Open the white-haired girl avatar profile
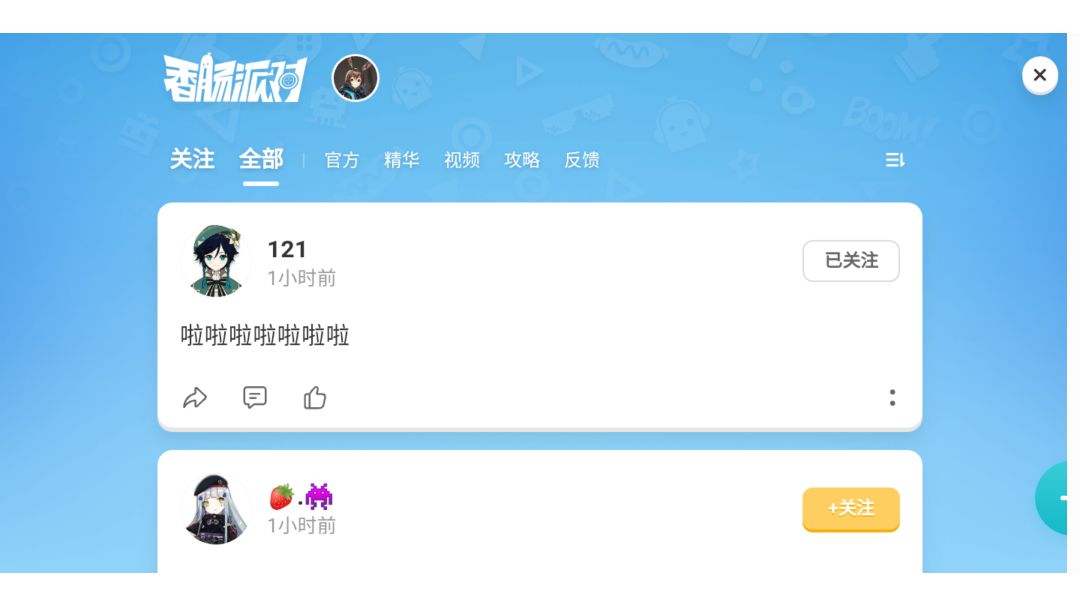This screenshot has height=606, width=1080. tap(216, 509)
